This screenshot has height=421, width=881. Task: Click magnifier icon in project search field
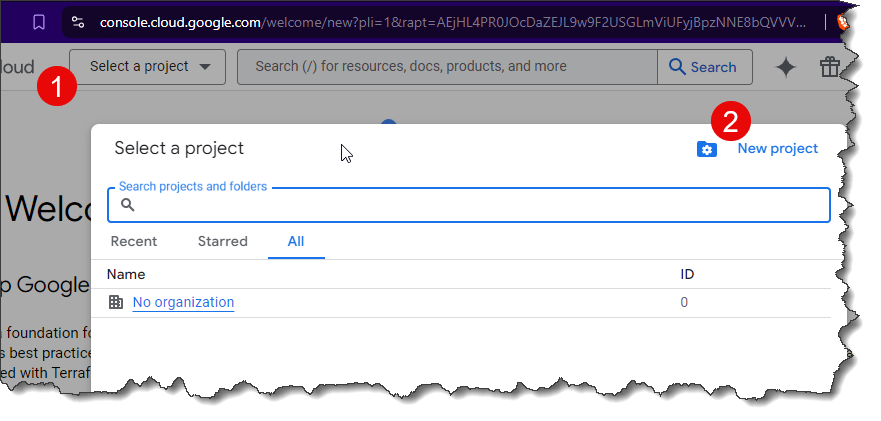[128, 205]
